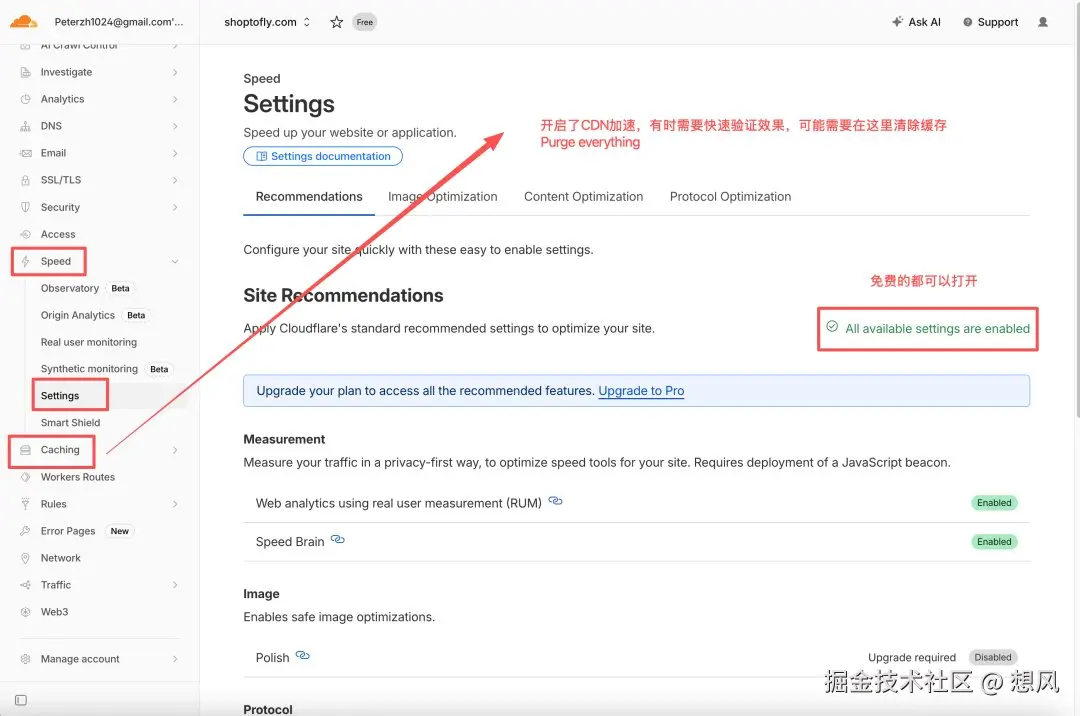Click the Web3 sidebar label

click(x=54, y=611)
